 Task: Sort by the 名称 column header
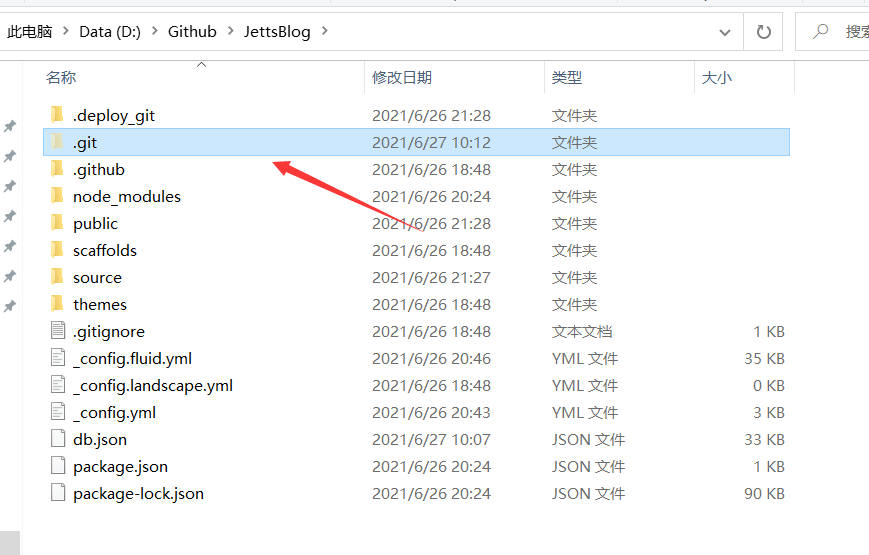(61, 77)
